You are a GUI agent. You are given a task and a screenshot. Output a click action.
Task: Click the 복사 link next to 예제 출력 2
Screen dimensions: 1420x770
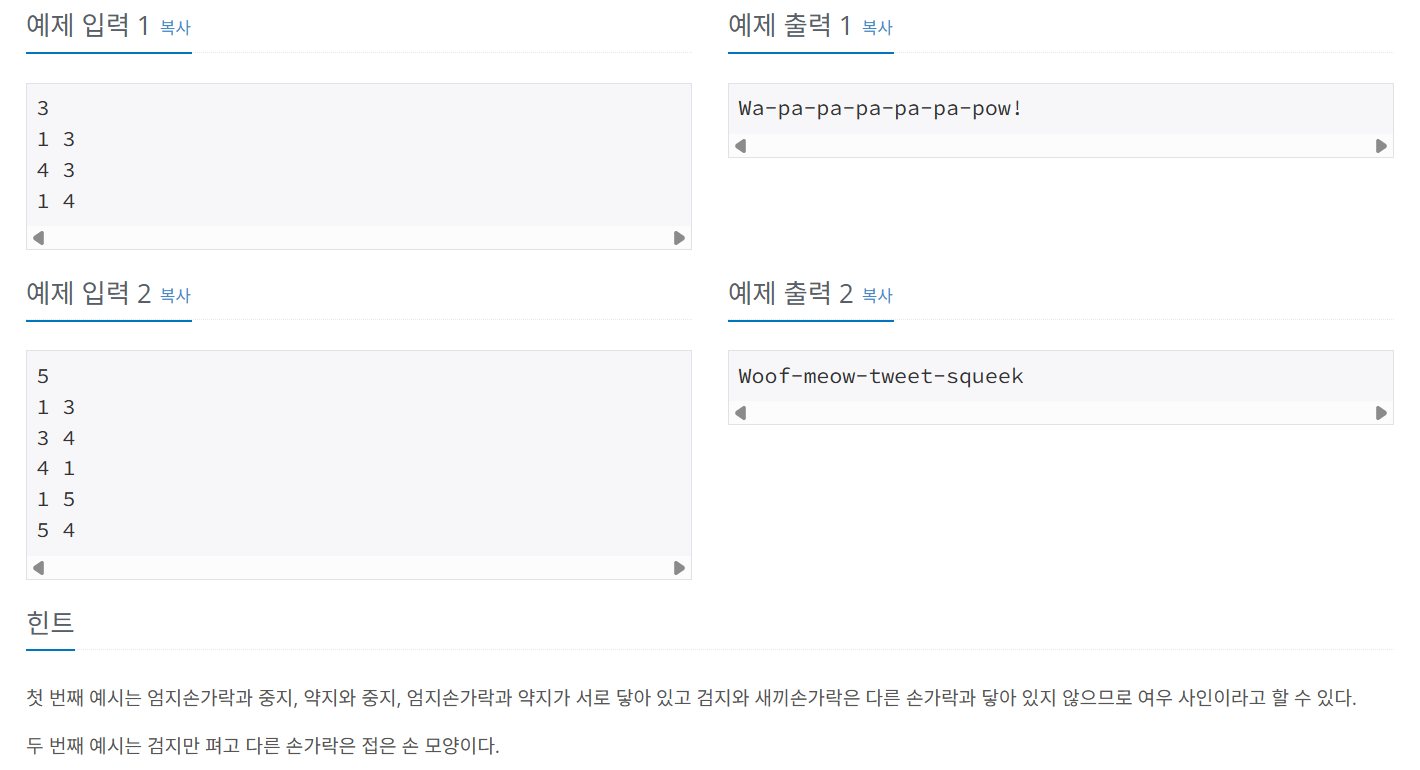877,296
